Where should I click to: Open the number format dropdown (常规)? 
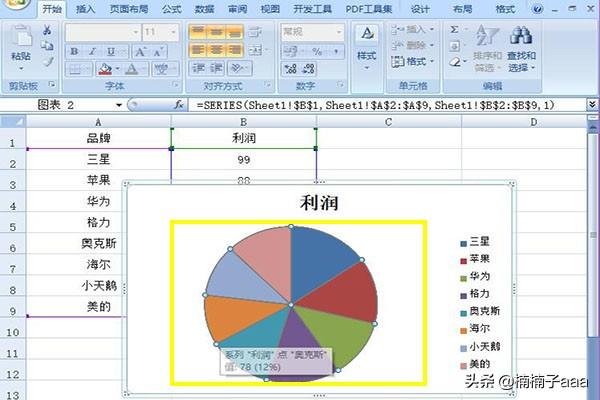339,32
